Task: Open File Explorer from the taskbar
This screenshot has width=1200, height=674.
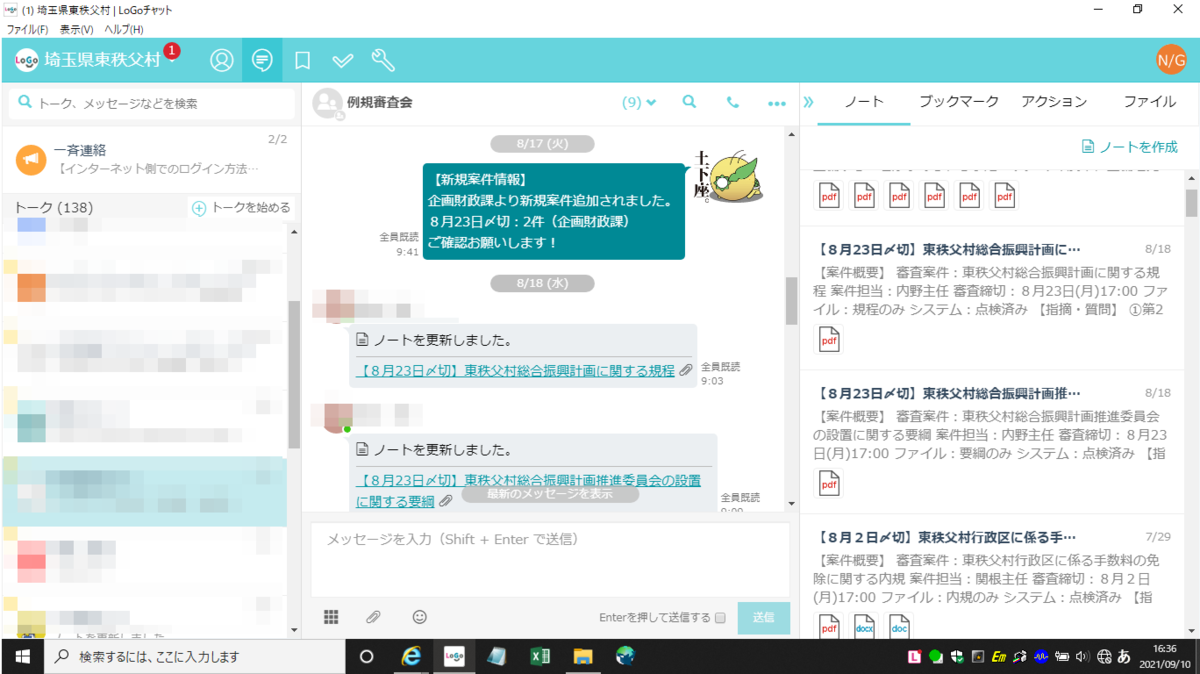Action: click(583, 656)
